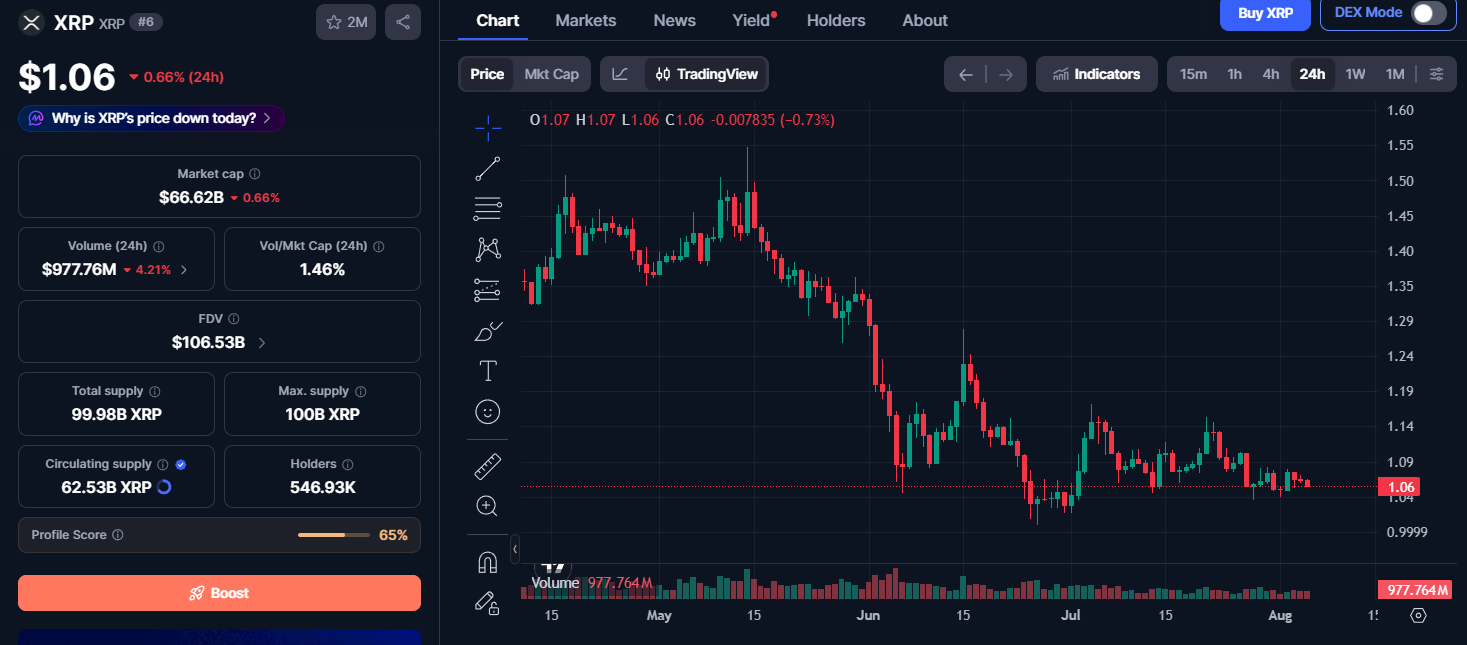Show Max. supply info icon
This screenshot has height=645, width=1467.
(x=361, y=392)
